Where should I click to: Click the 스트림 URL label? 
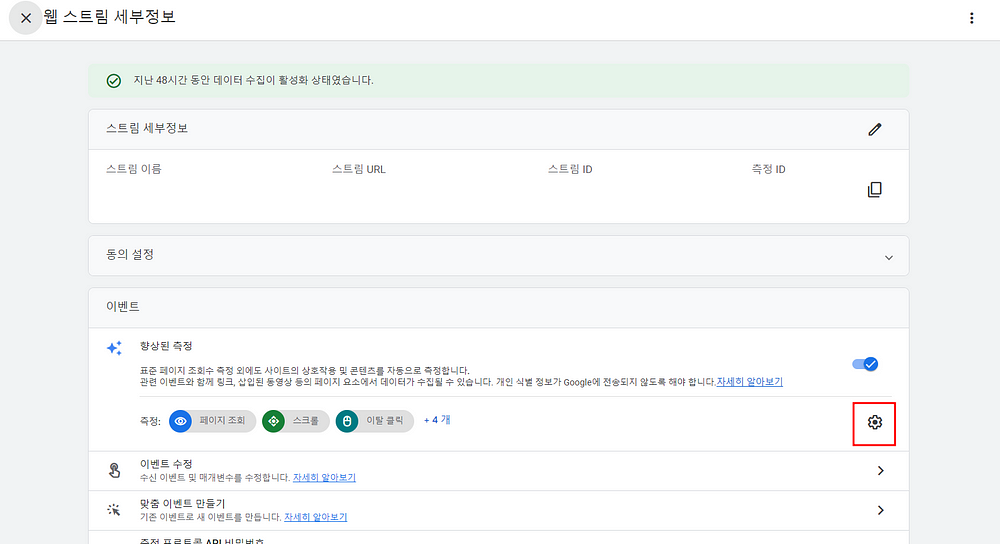[358, 169]
